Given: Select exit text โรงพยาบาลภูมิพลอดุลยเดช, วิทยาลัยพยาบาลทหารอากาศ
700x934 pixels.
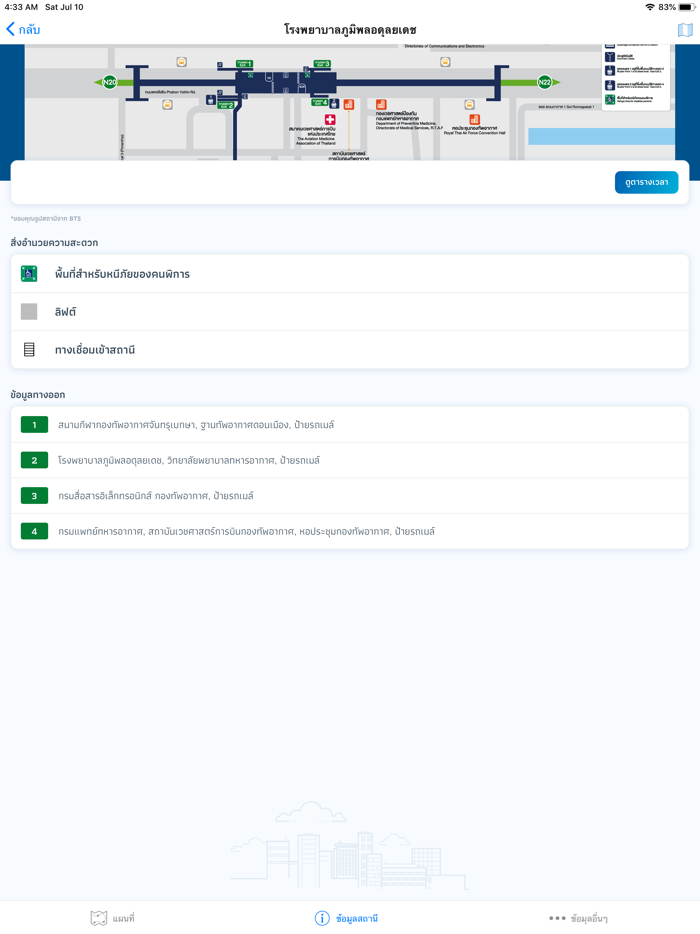Looking at the screenshot, I should pyautogui.click(x=166, y=460).
